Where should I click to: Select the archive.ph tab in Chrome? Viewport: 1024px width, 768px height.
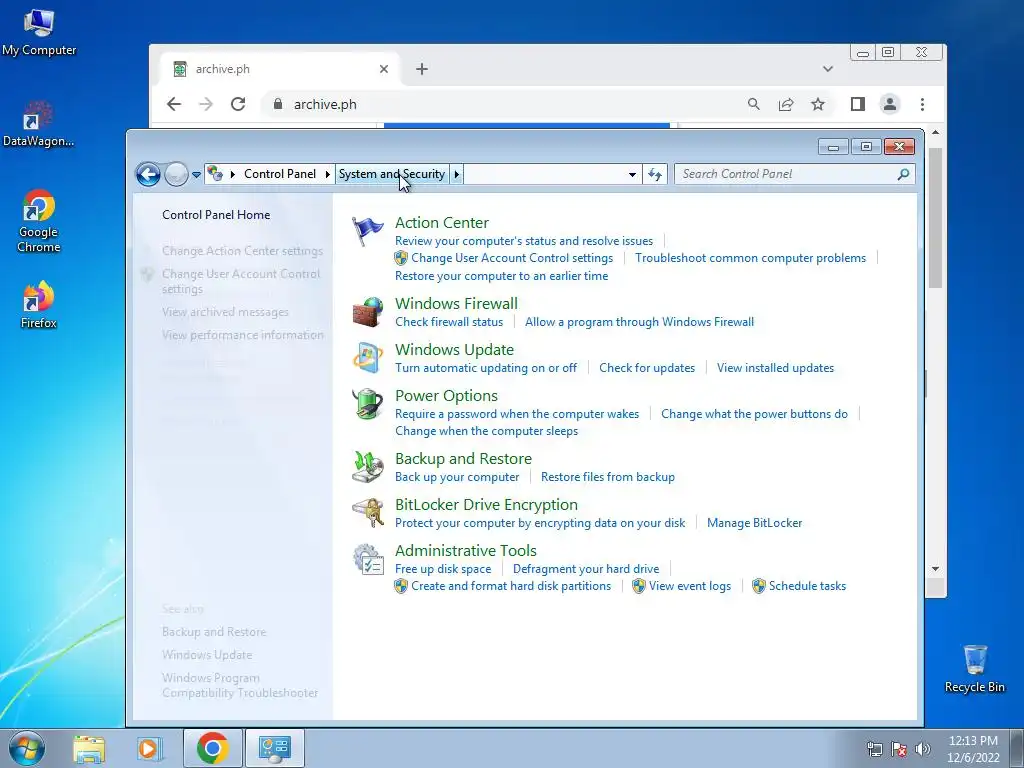point(280,69)
